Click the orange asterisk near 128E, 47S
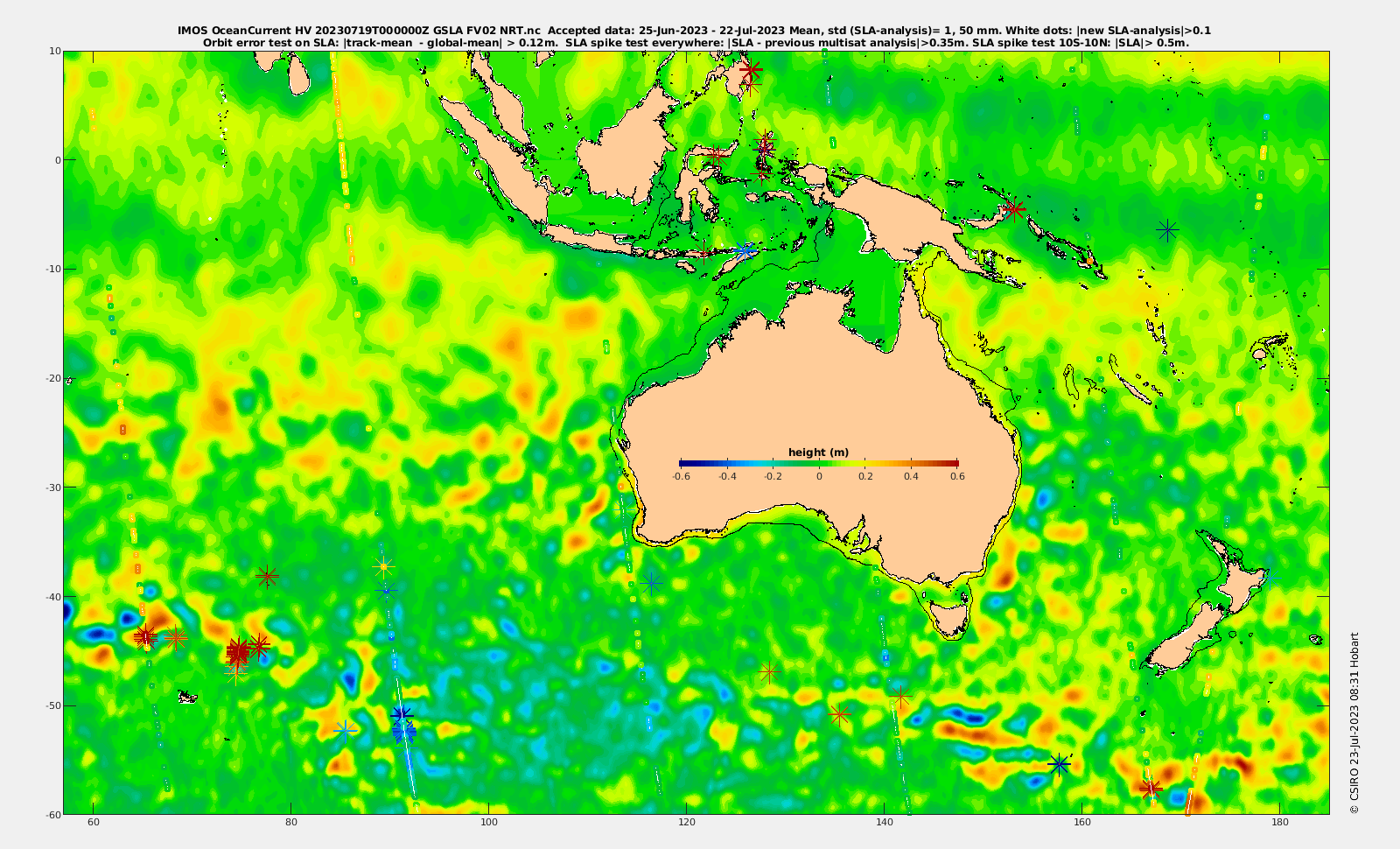Viewport: 1400px width, 849px height. click(769, 672)
